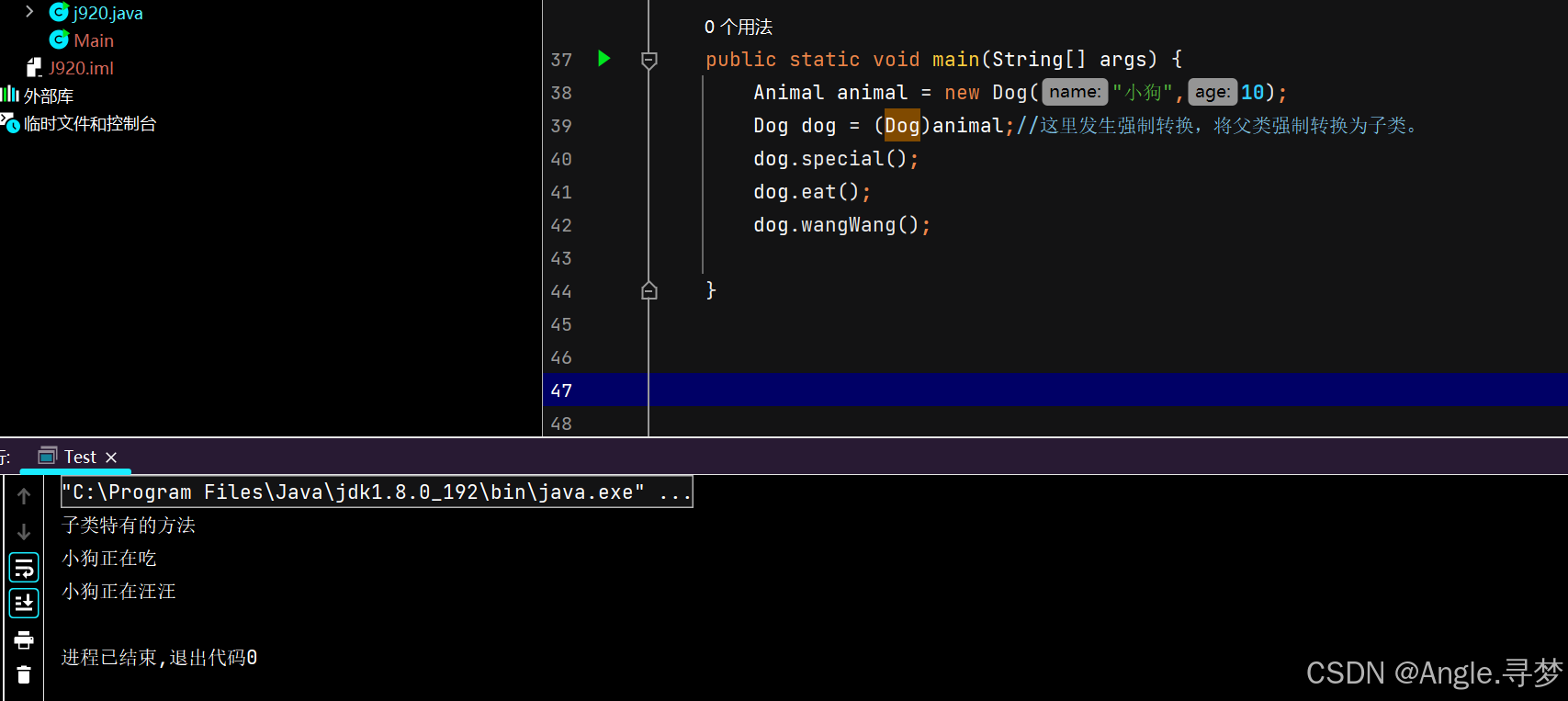Place cursor on dog.special() call
The height and width of the screenshot is (701, 1568).
(x=835, y=159)
